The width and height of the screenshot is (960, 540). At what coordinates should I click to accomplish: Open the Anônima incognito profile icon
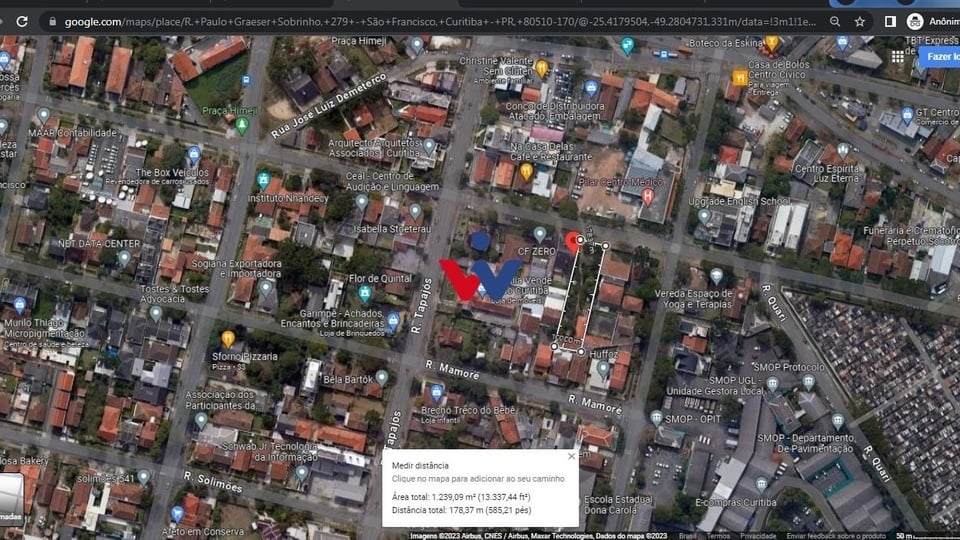point(915,21)
